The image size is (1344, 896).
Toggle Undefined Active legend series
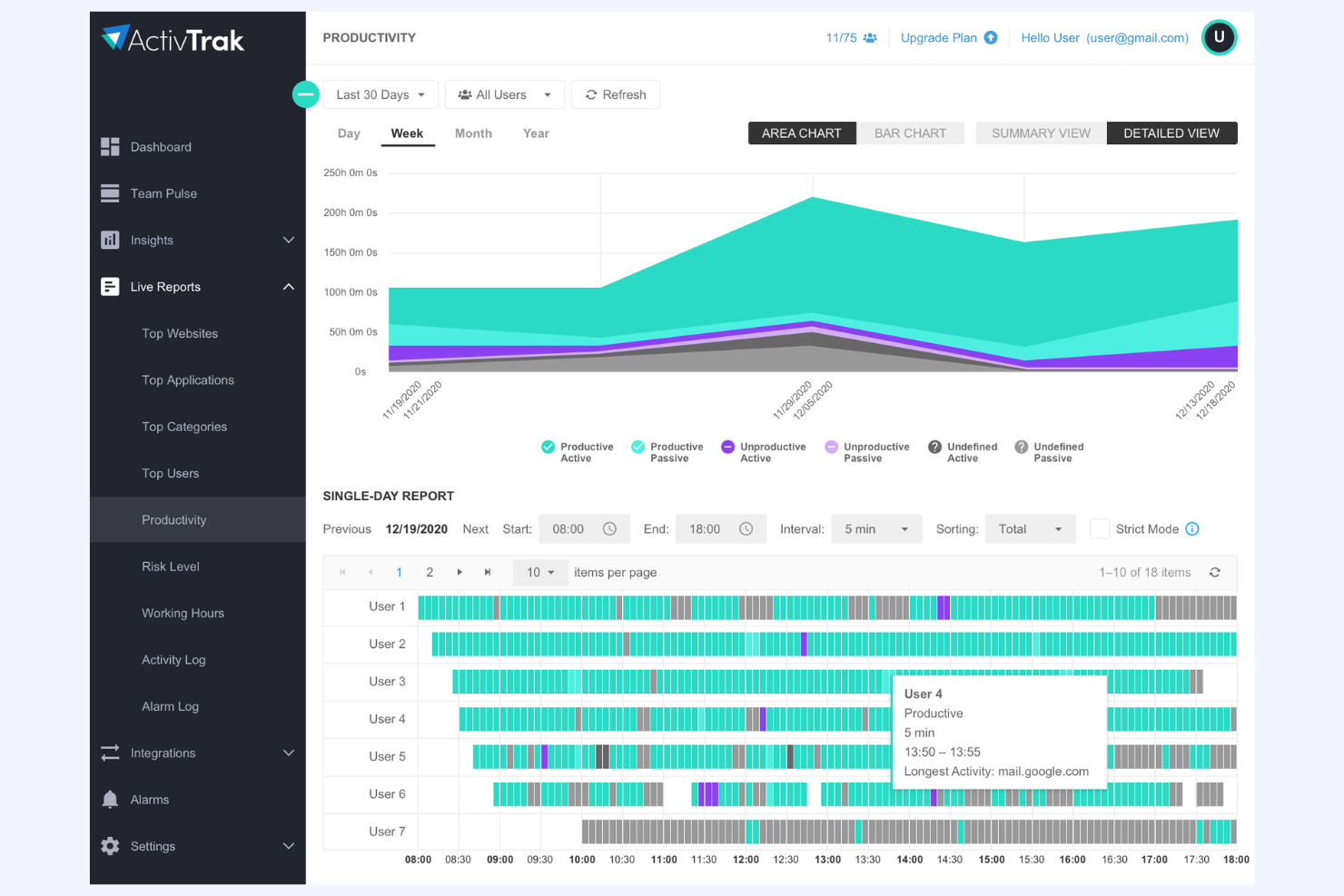[x=963, y=452]
